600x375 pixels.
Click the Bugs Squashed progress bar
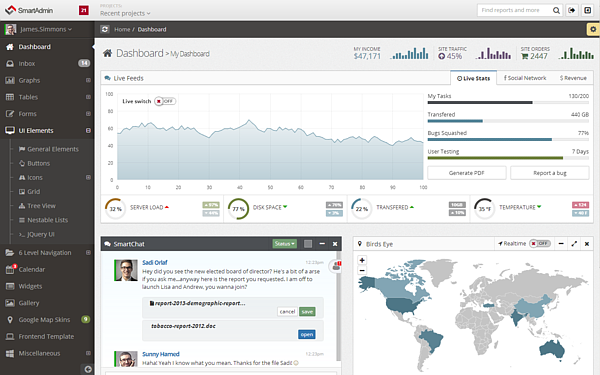tap(508, 140)
